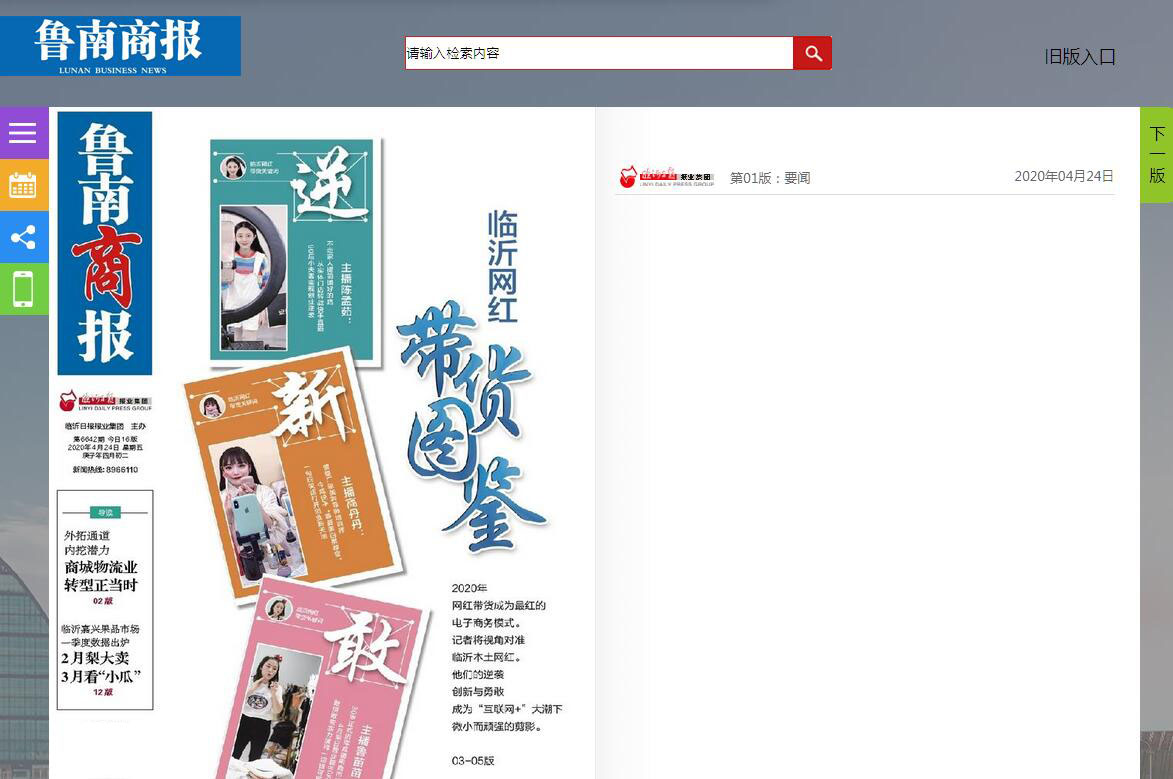This screenshot has height=779, width=1173.
Task: Click the blue vertical 鲁南商报 masthead
Action: [105, 243]
